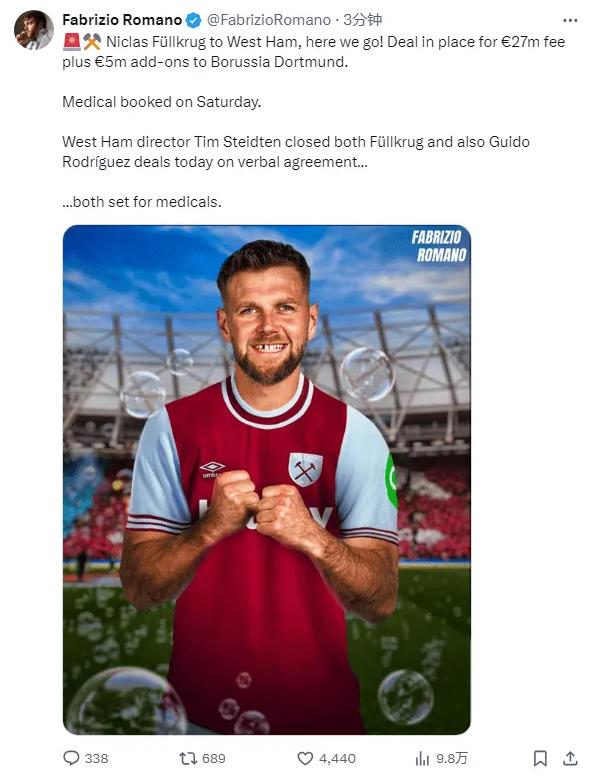Click the like count 4,440
This screenshot has height=776, width=595.
(337, 758)
